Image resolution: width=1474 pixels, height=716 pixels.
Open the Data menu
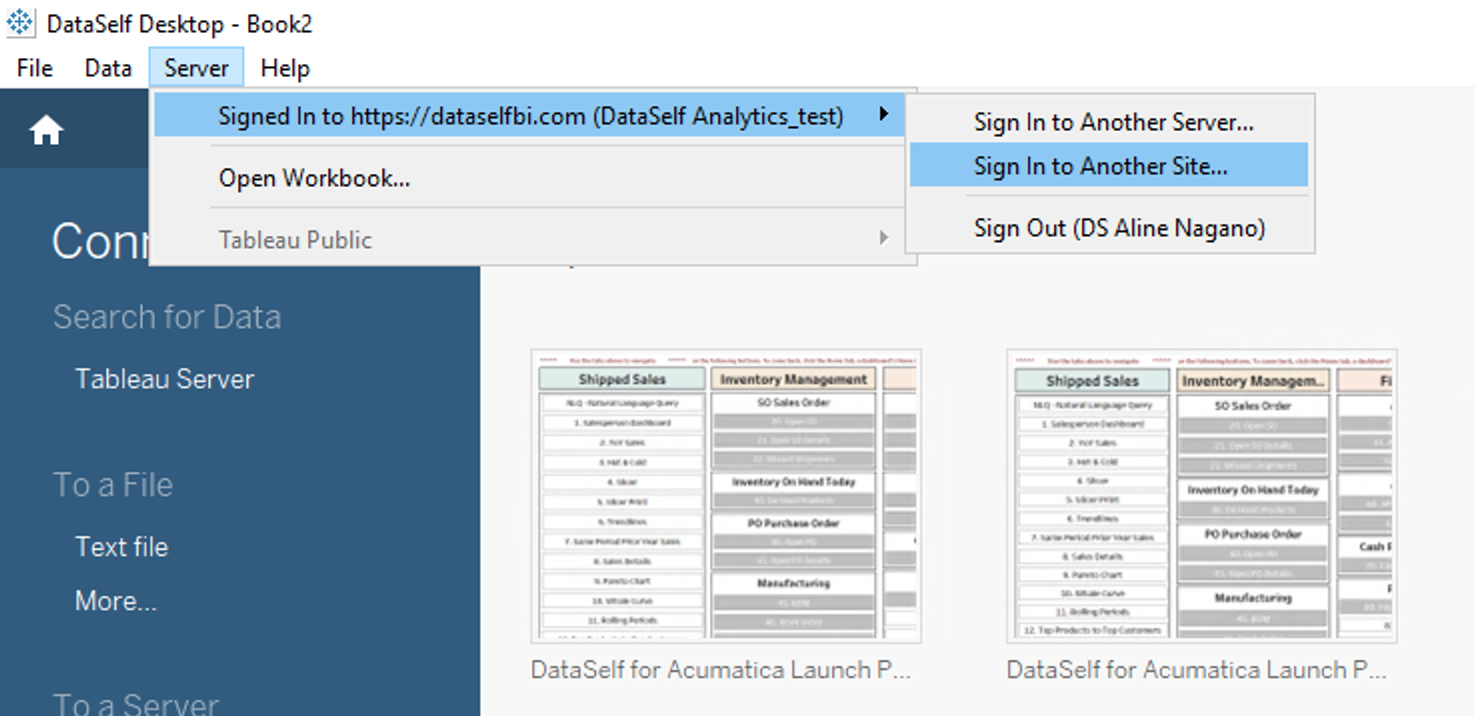click(108, 68)
